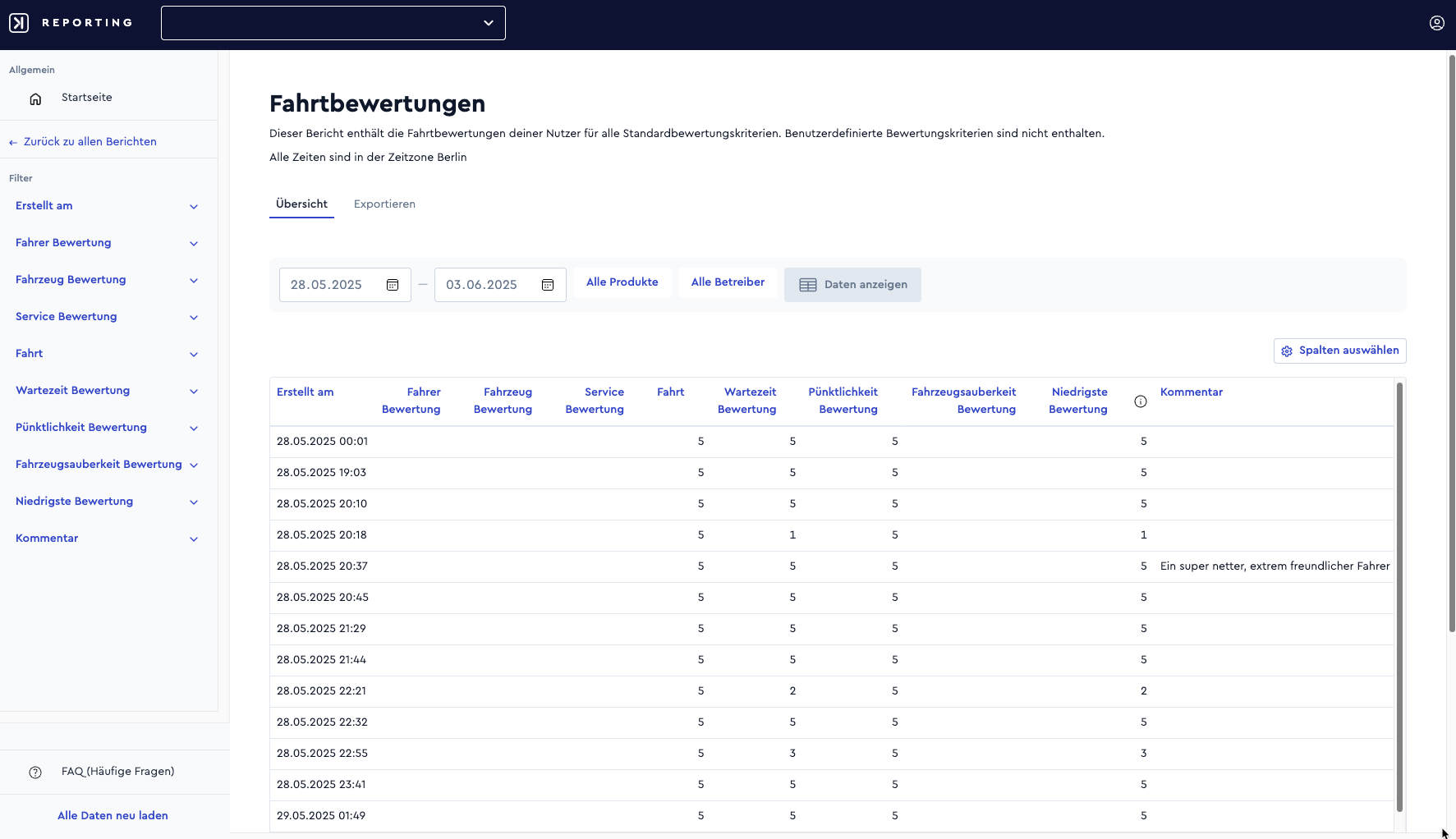
Task: Click Alle Daten neu laden
Action: [x=113, y=816]
